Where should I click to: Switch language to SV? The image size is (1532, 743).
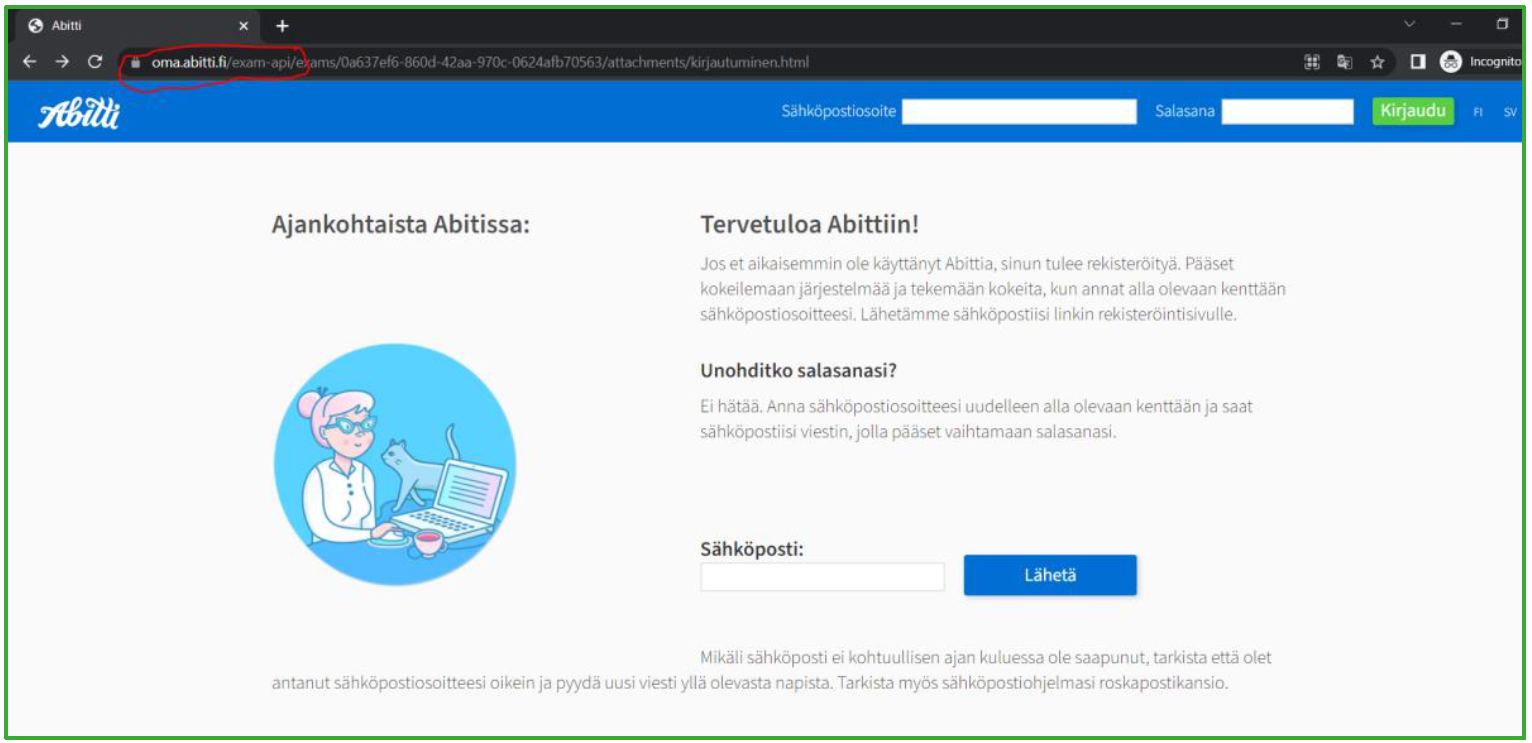click(x=1510, y=112)
